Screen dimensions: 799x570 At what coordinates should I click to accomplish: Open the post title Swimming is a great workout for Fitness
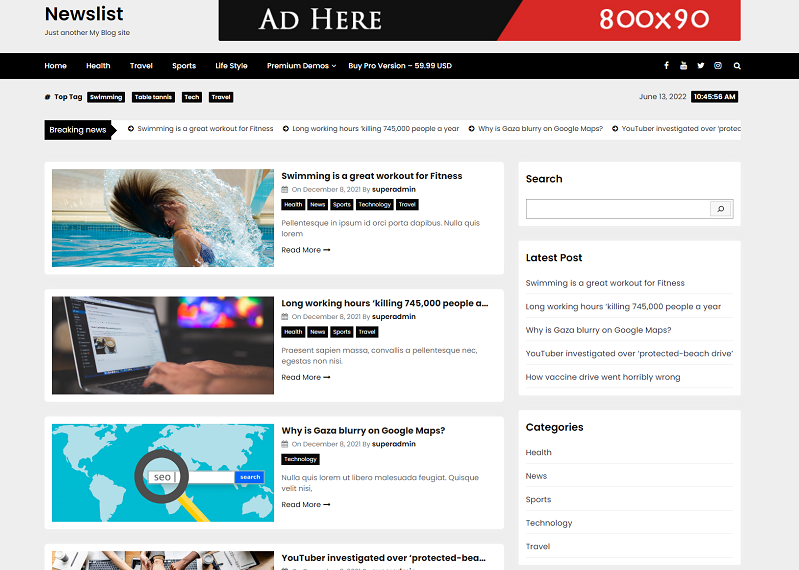pos(371,176)
